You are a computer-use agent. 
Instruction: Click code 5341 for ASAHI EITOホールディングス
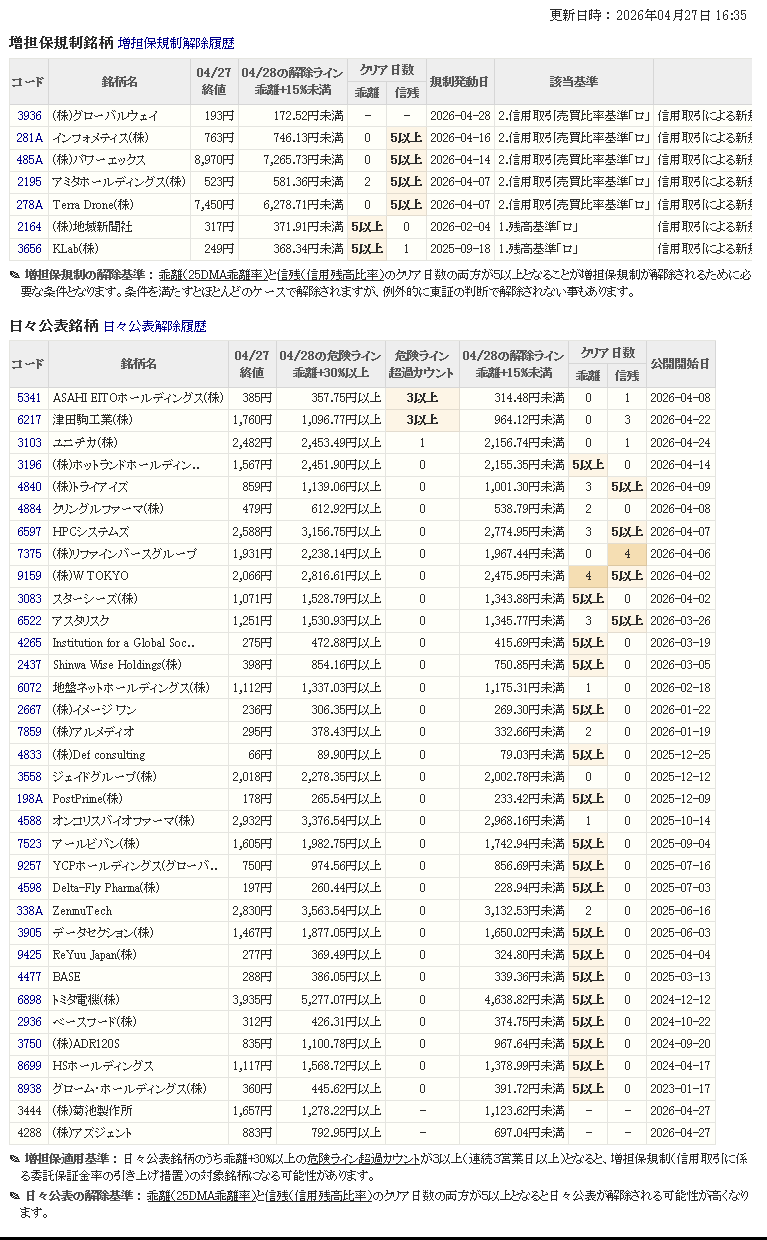tap(29, 398)
